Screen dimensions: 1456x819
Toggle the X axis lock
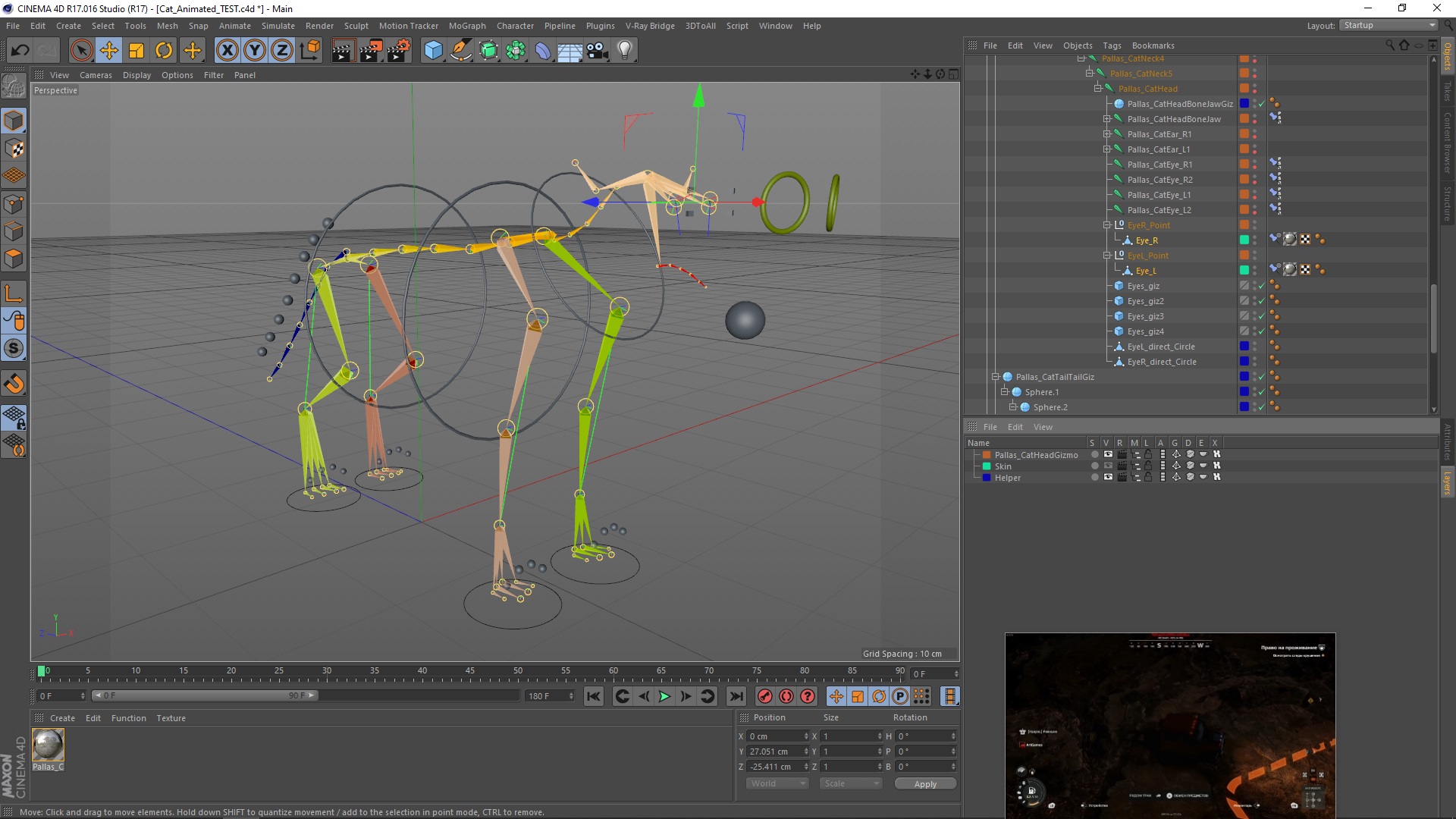click(227, 51)
